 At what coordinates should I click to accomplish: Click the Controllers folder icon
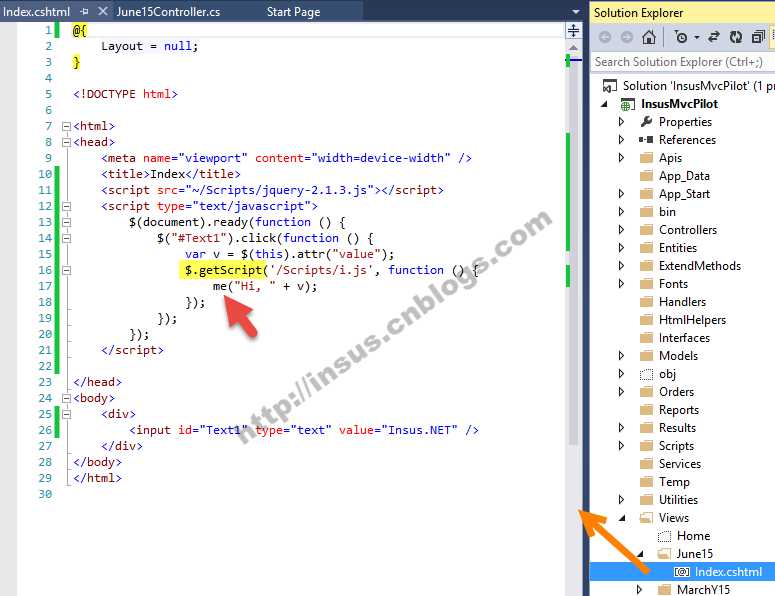click(646, 230)
